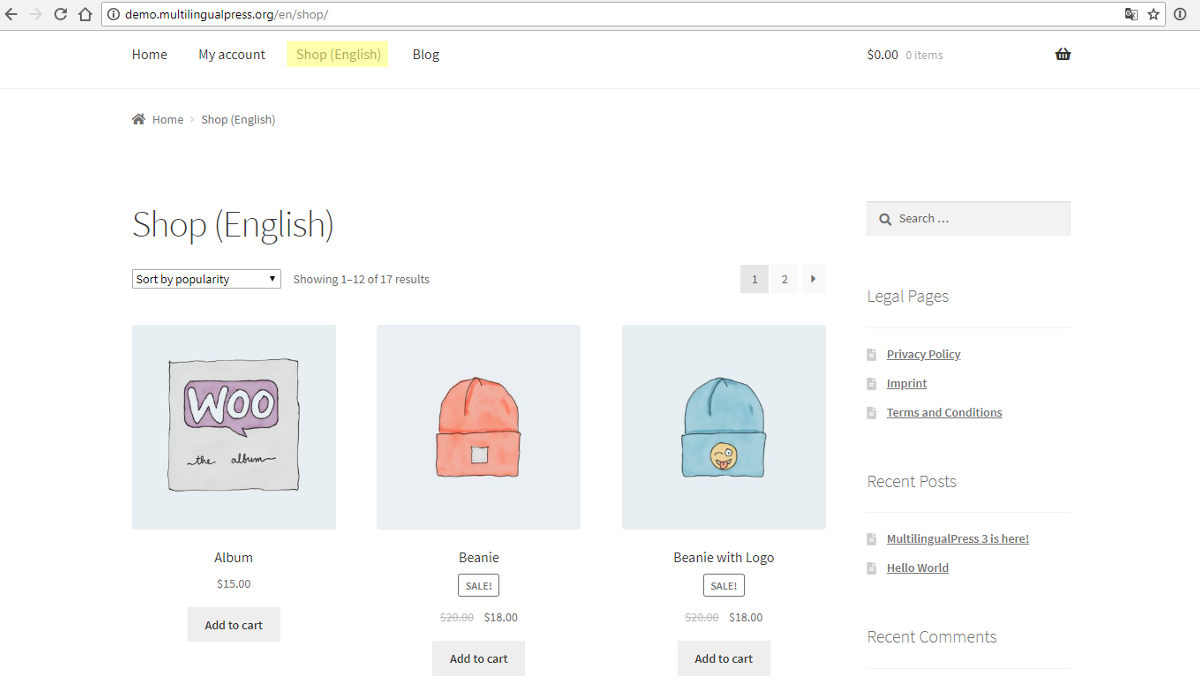Viewport: 1200px width, 684px height.
Task: Open the Terms and Conditions link
Action: coord(944,412)
